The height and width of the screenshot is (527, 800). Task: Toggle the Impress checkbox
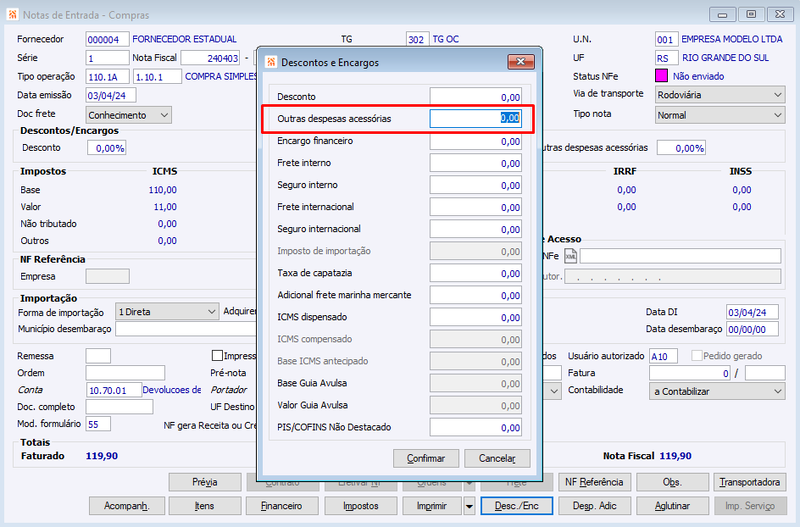pyautogui.click(x=217, y=356)
